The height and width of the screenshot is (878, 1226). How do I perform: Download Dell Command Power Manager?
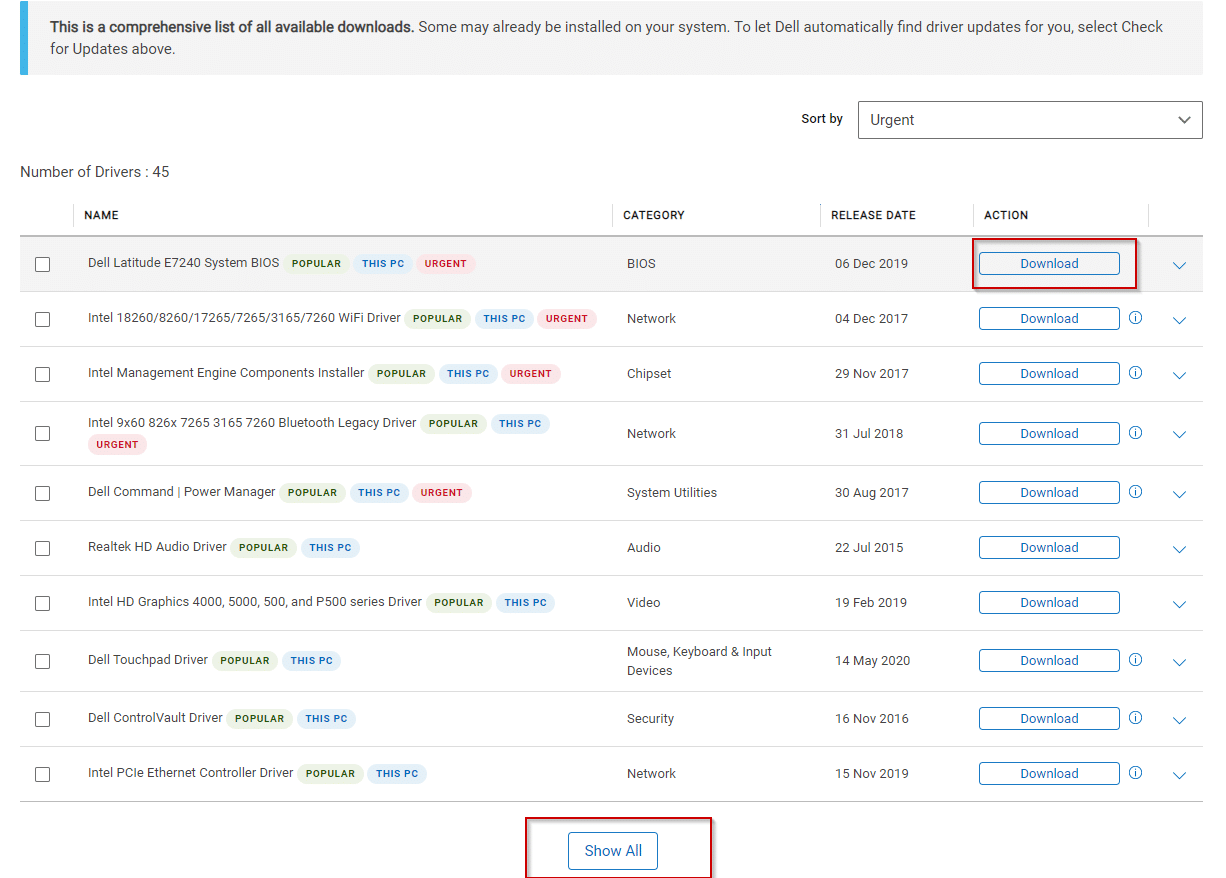(x=1049, y=492)
